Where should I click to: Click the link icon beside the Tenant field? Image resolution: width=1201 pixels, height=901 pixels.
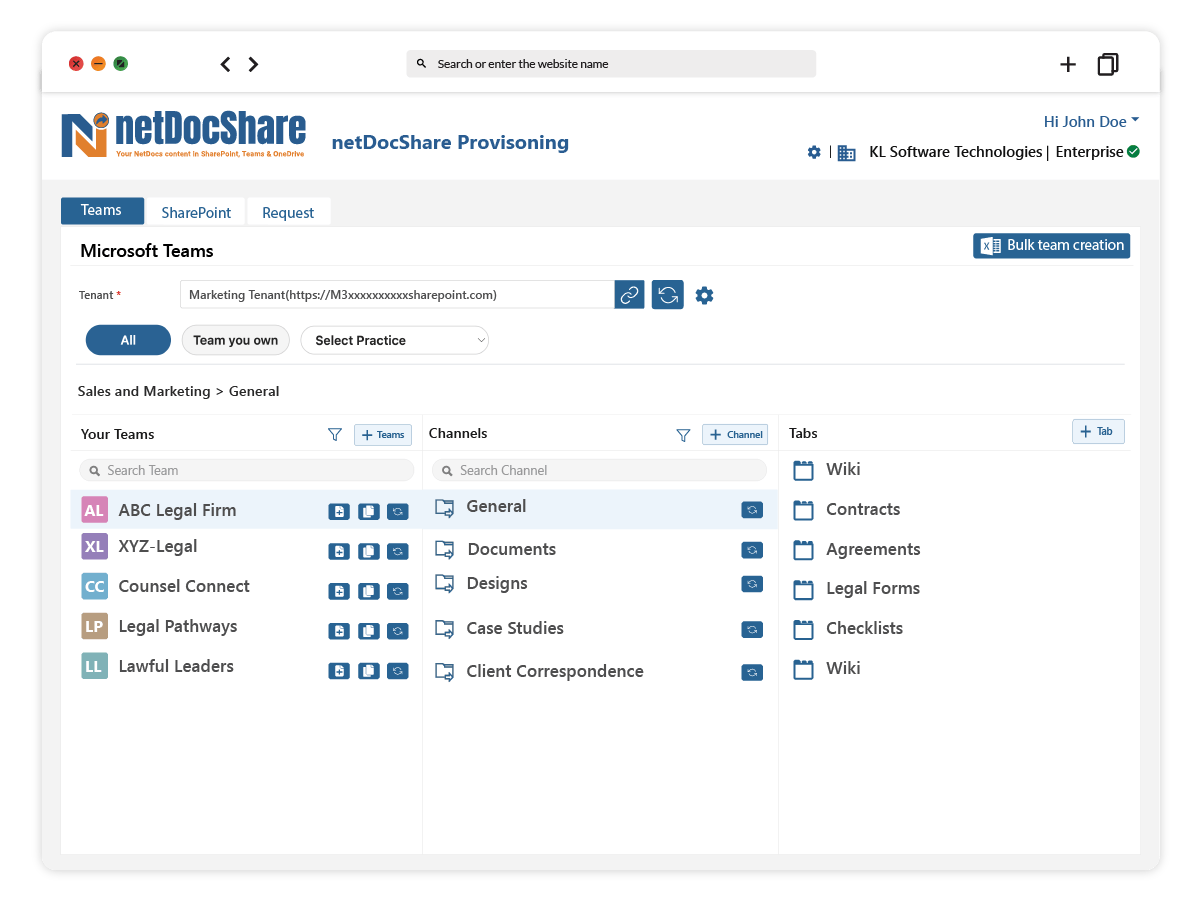[x=629, y=295]
